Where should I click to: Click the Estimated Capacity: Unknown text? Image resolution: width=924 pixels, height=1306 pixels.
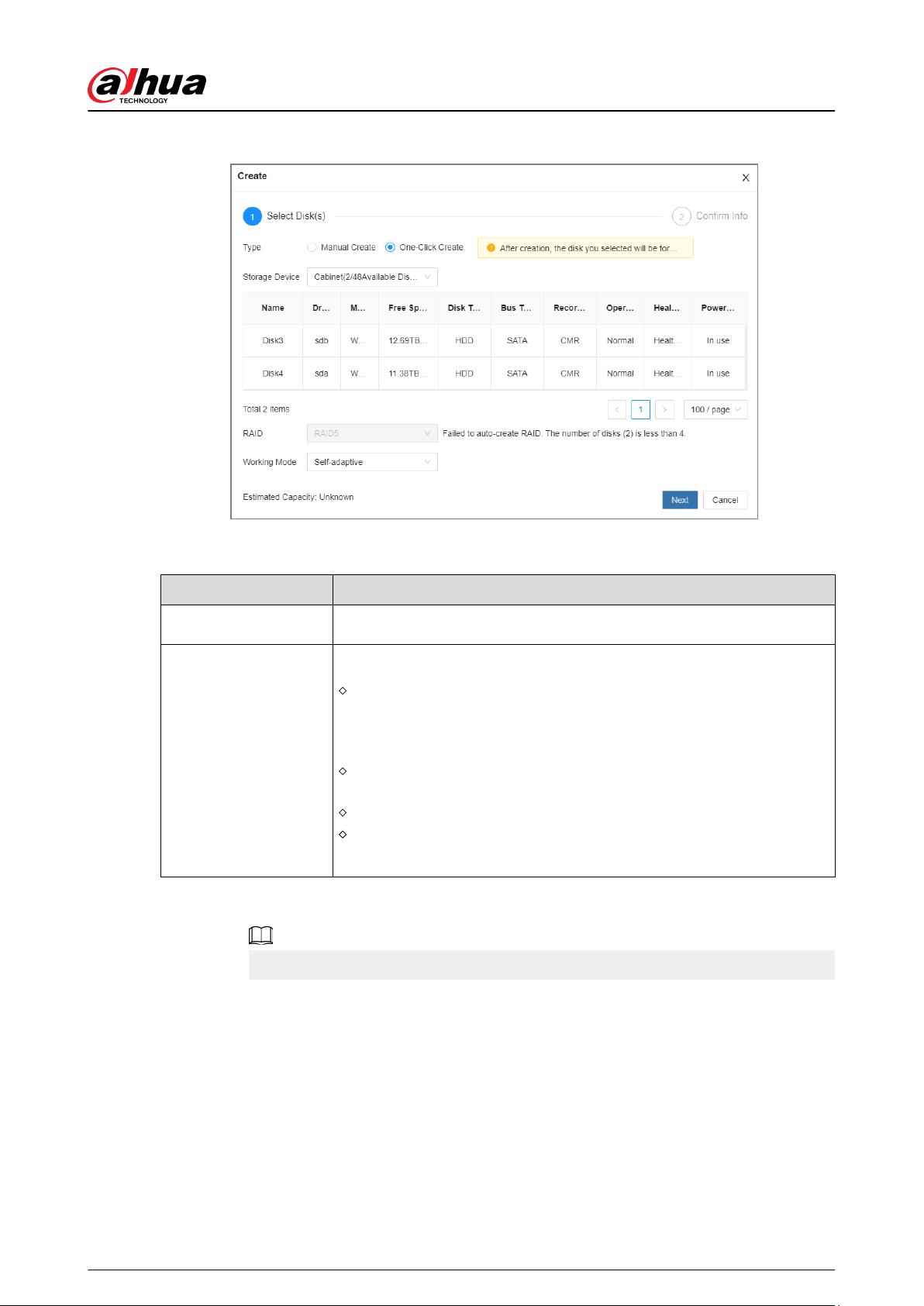click(x=298, y=497)
